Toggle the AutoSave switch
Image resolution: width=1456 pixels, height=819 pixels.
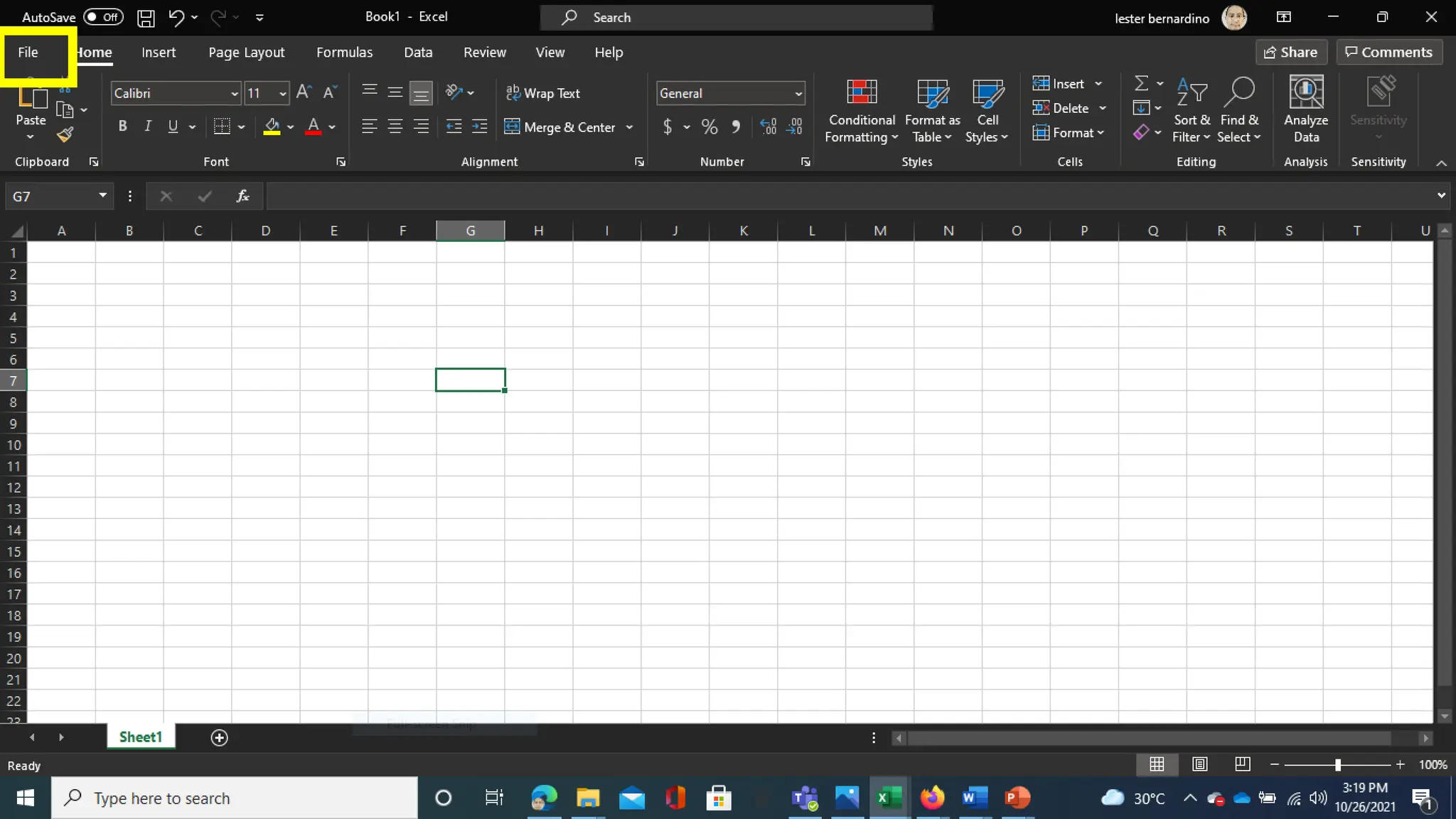coord(103,17)
